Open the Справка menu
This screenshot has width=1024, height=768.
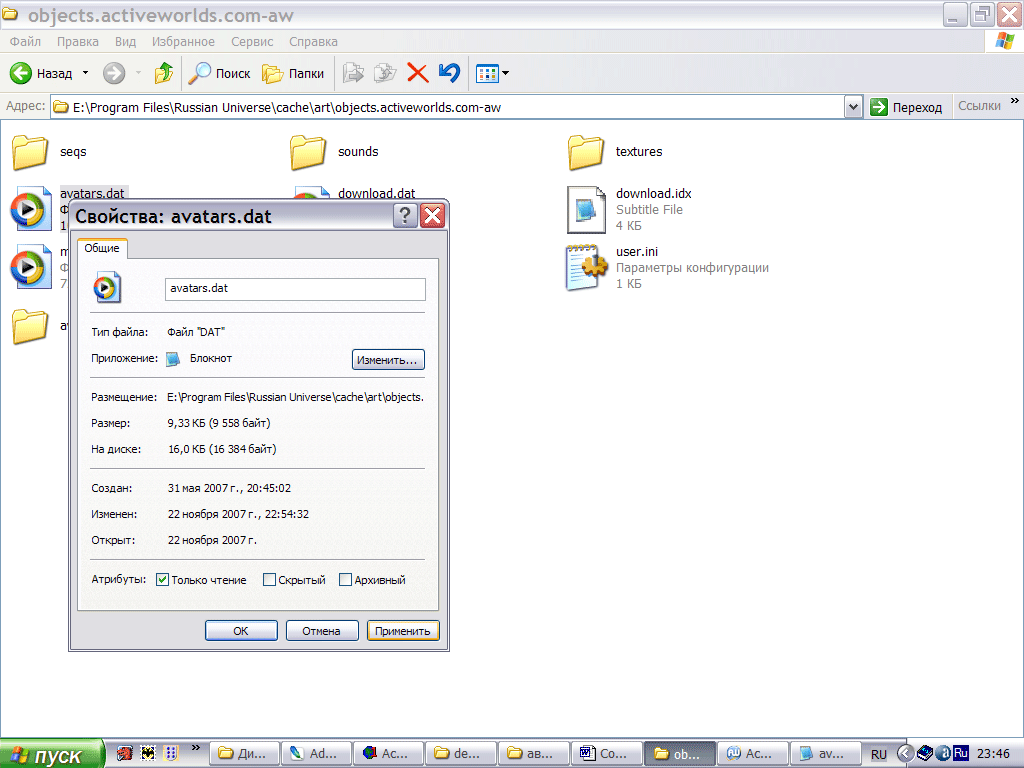click(313, 42)
